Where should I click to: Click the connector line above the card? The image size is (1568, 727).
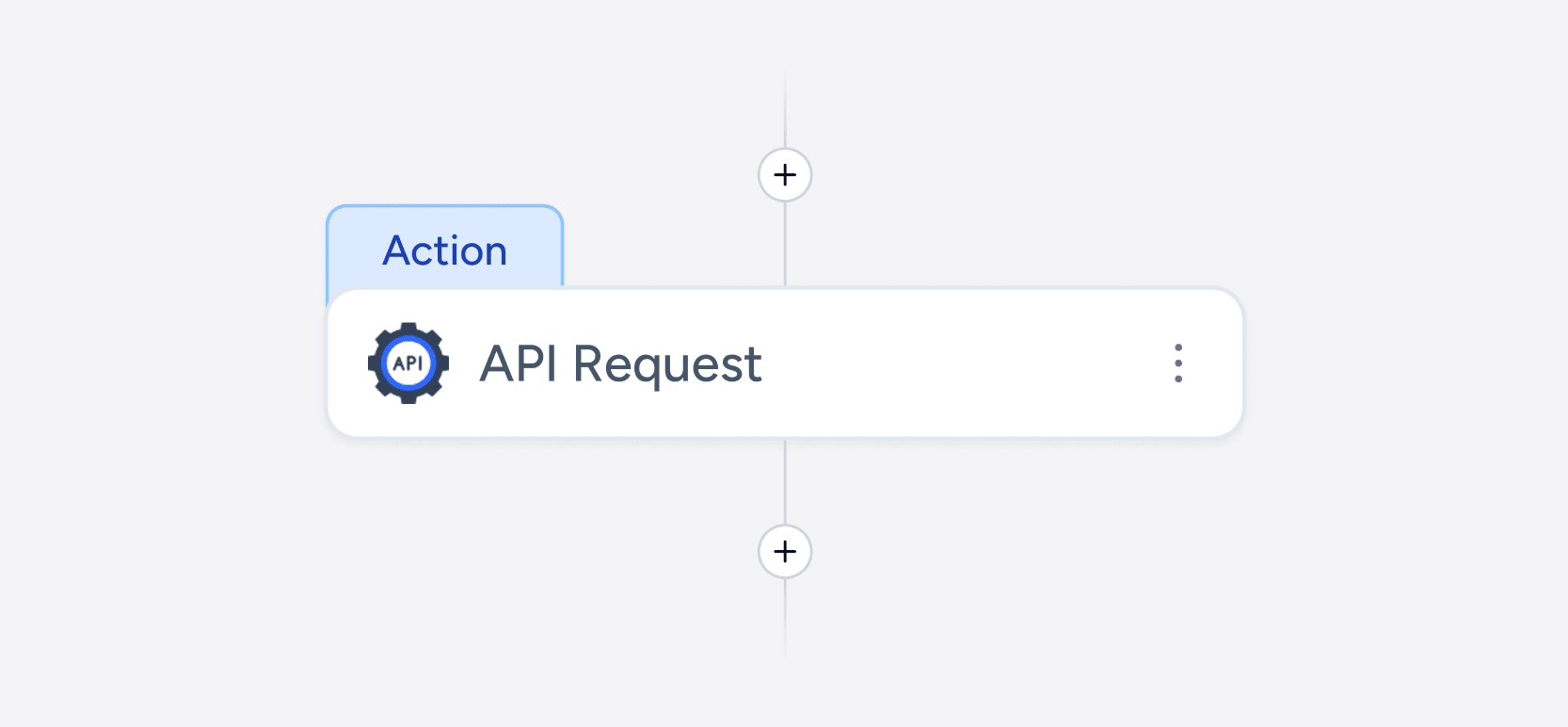coord(785,245)
